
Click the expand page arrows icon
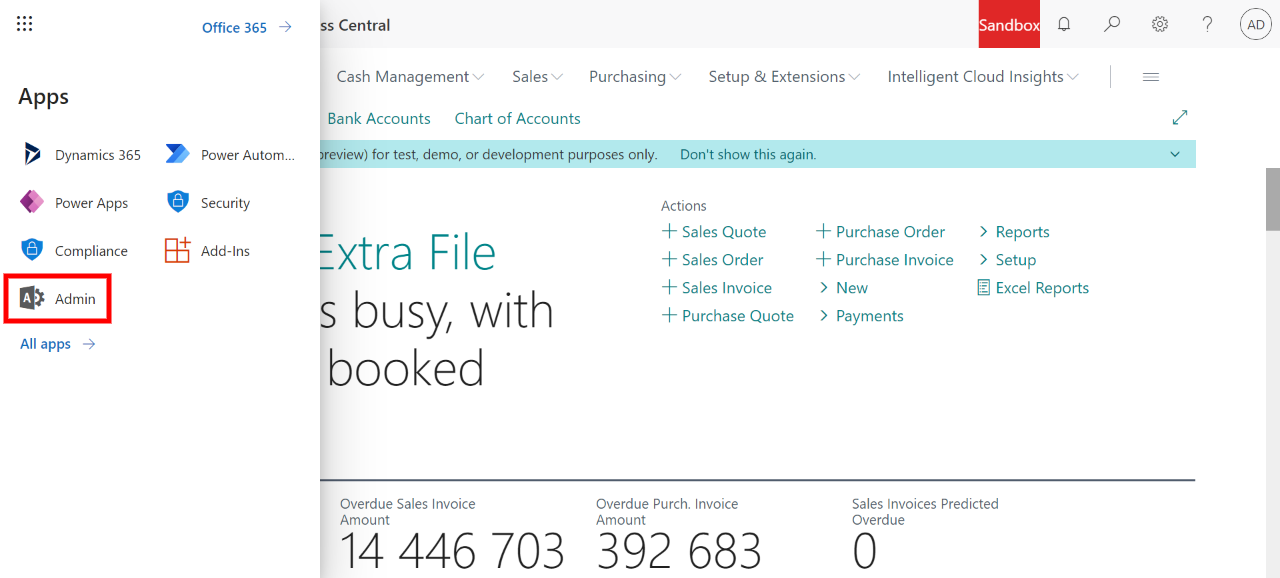coord(1180,118)
